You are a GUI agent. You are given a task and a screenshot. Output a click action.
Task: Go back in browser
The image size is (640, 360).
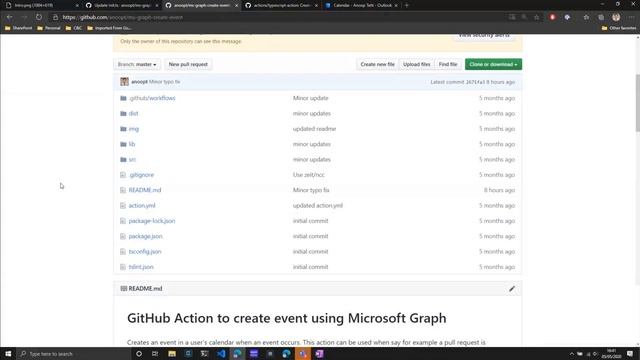pos(9,17)
